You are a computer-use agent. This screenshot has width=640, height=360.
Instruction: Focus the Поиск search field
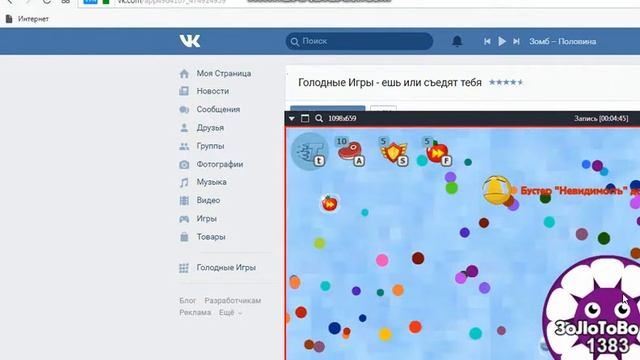(x=359, y=41)
